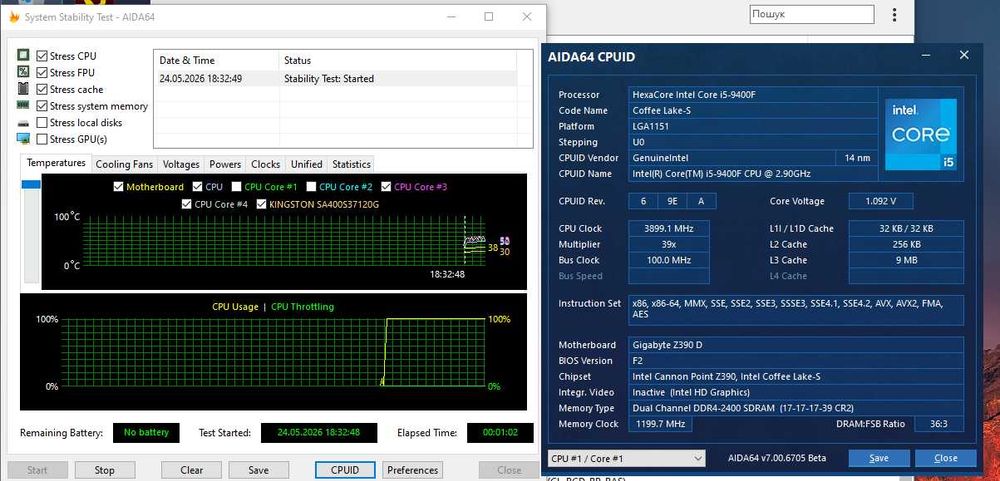Click the No battery status field

coord(146,433)
